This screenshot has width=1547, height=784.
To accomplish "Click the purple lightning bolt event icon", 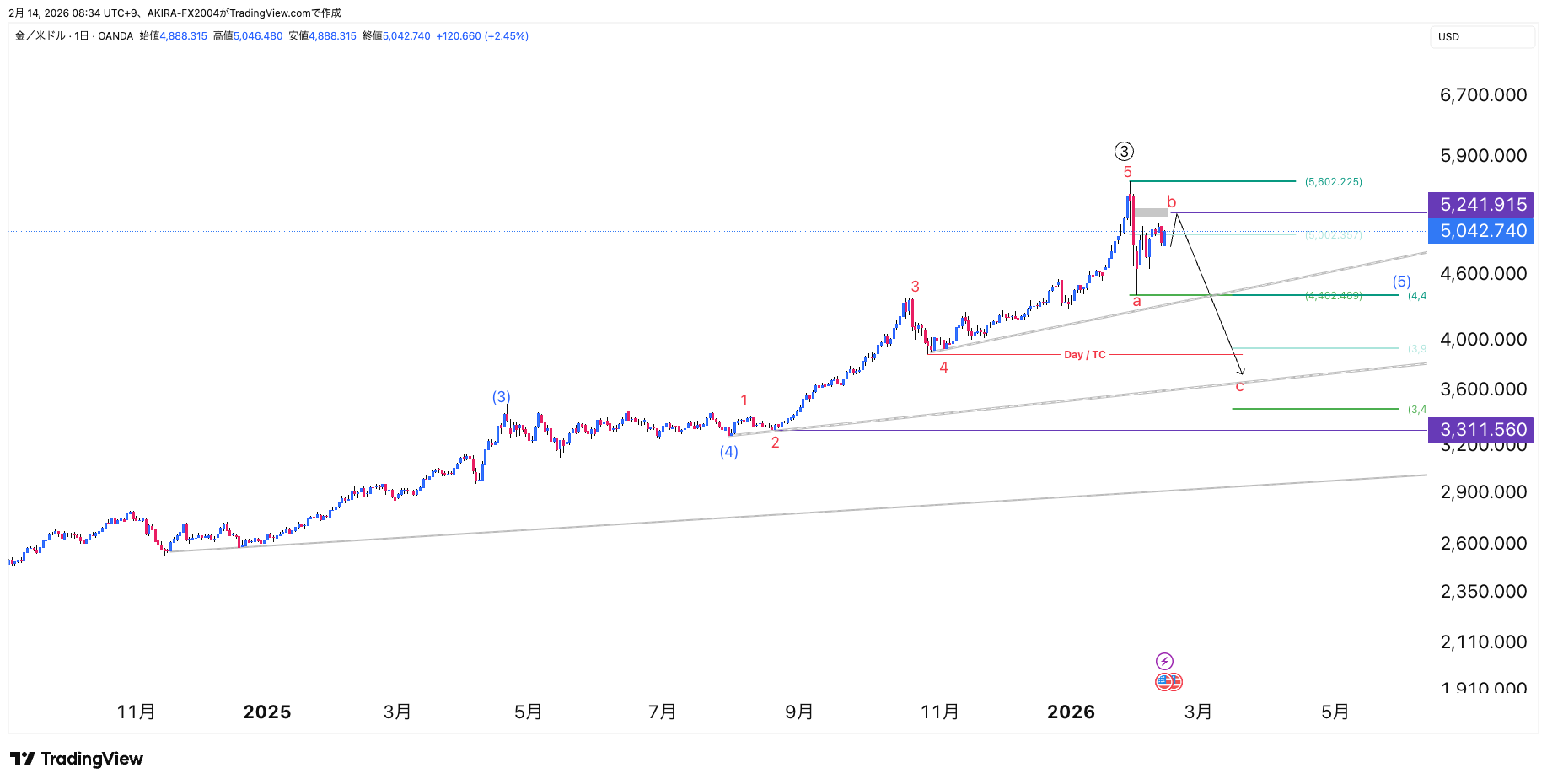I will coord(1164,661).
